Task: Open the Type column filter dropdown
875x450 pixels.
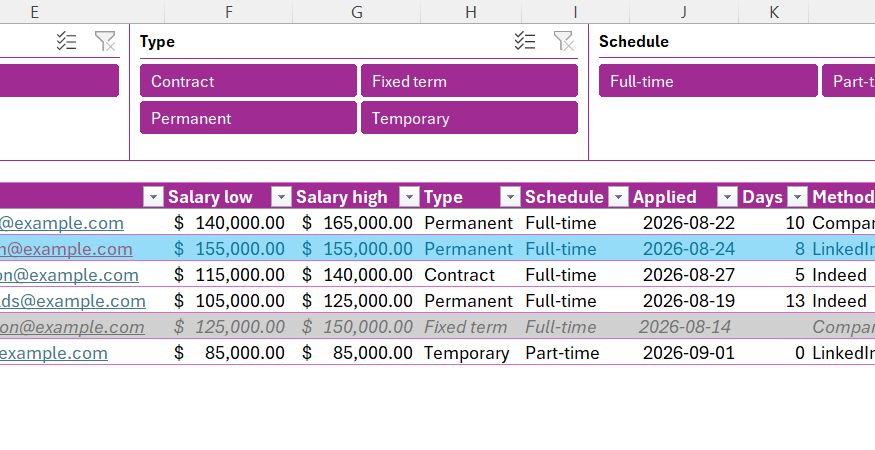Action: 510,197
